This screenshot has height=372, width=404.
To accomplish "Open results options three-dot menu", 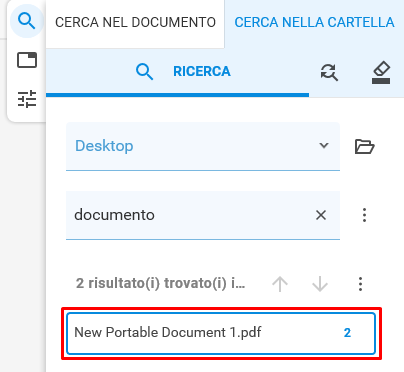I will 360,284.
